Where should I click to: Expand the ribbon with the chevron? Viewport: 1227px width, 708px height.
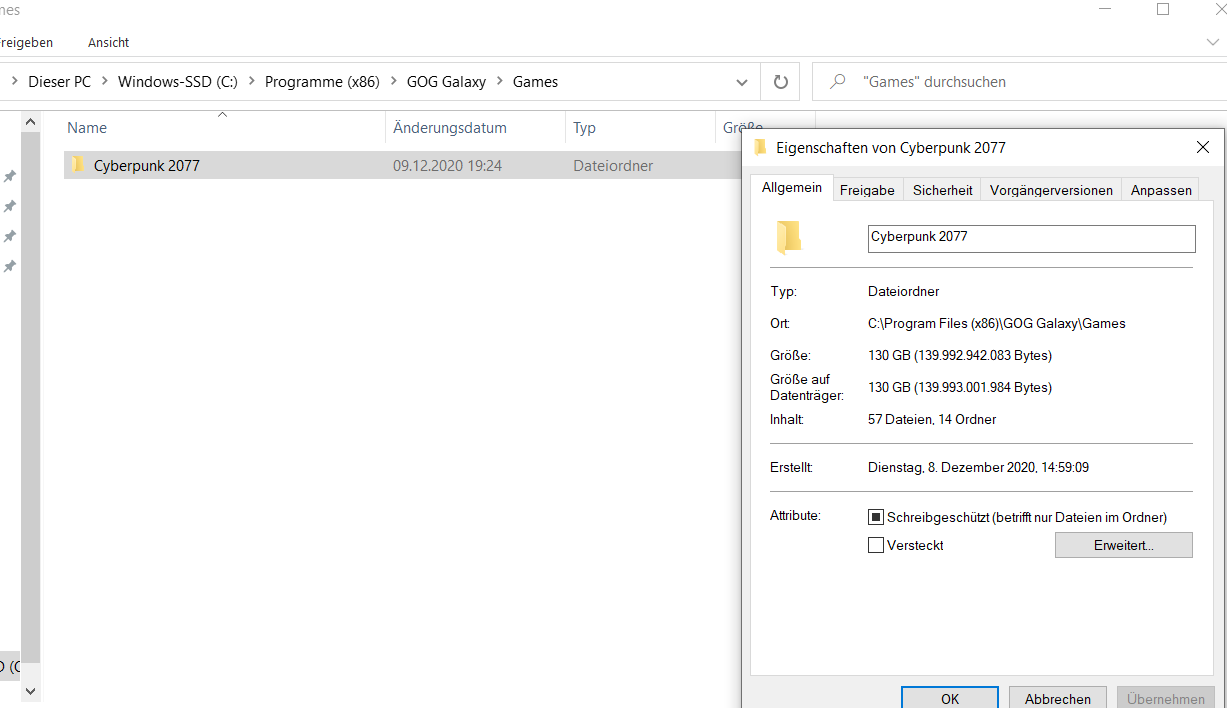[1212, 43]
